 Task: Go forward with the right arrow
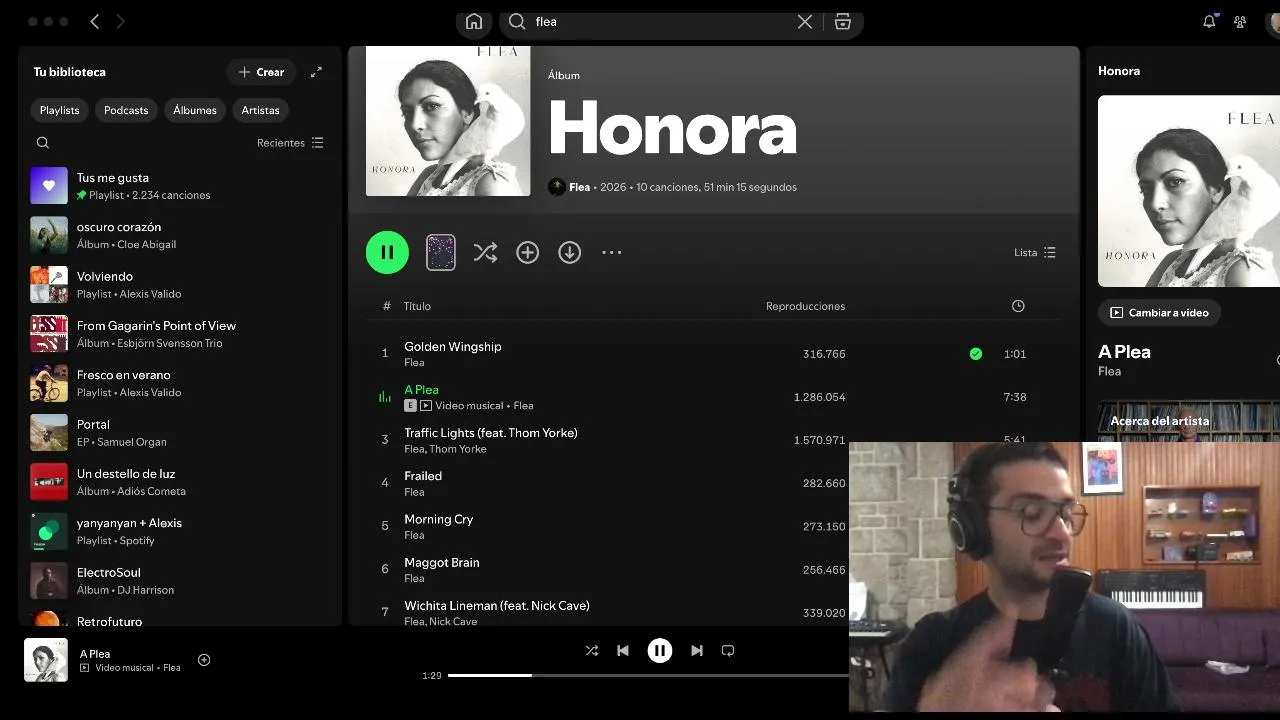pos(120,21)
